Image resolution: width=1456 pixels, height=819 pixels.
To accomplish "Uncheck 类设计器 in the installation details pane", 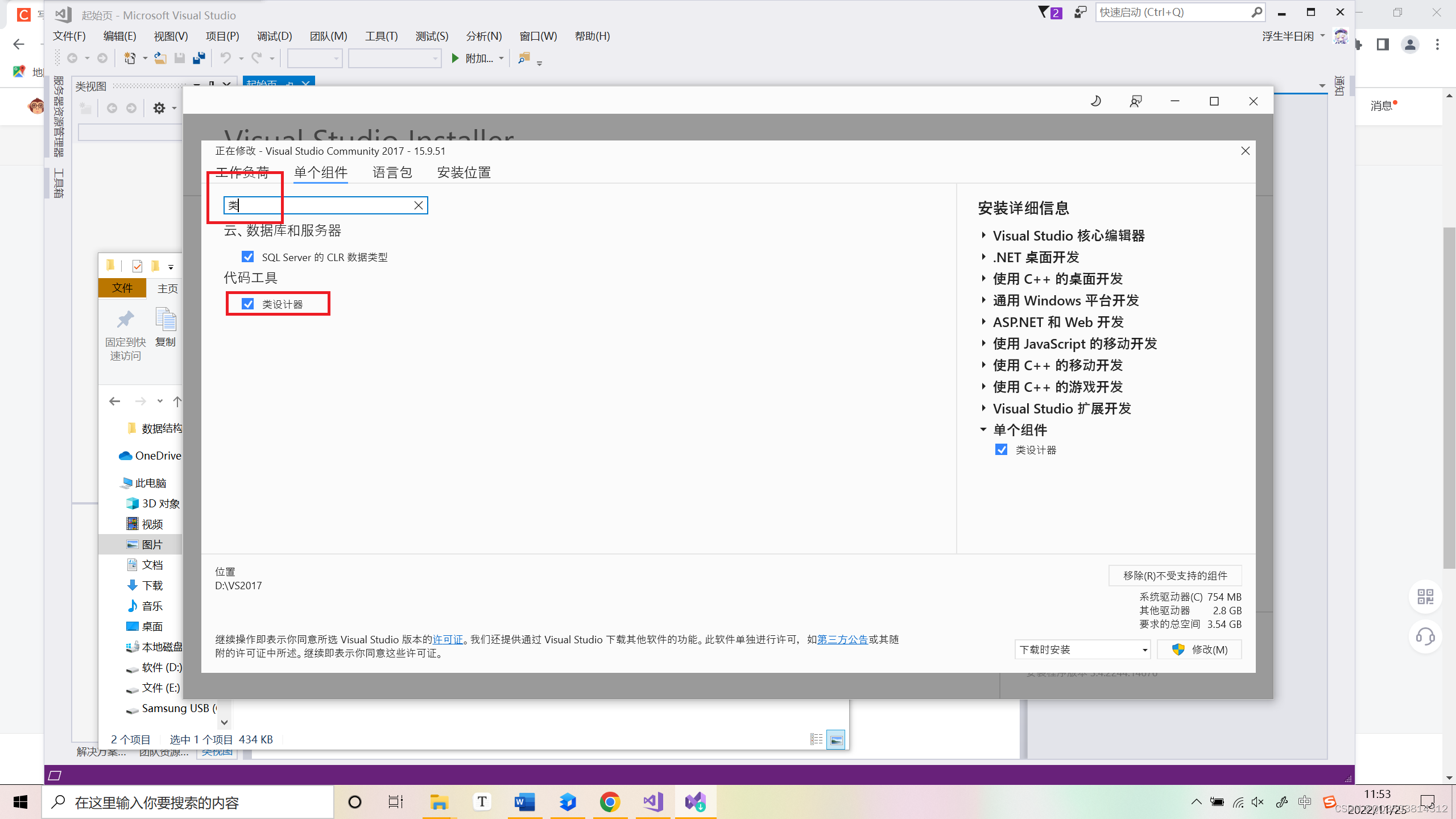I will click(1002, 450).
